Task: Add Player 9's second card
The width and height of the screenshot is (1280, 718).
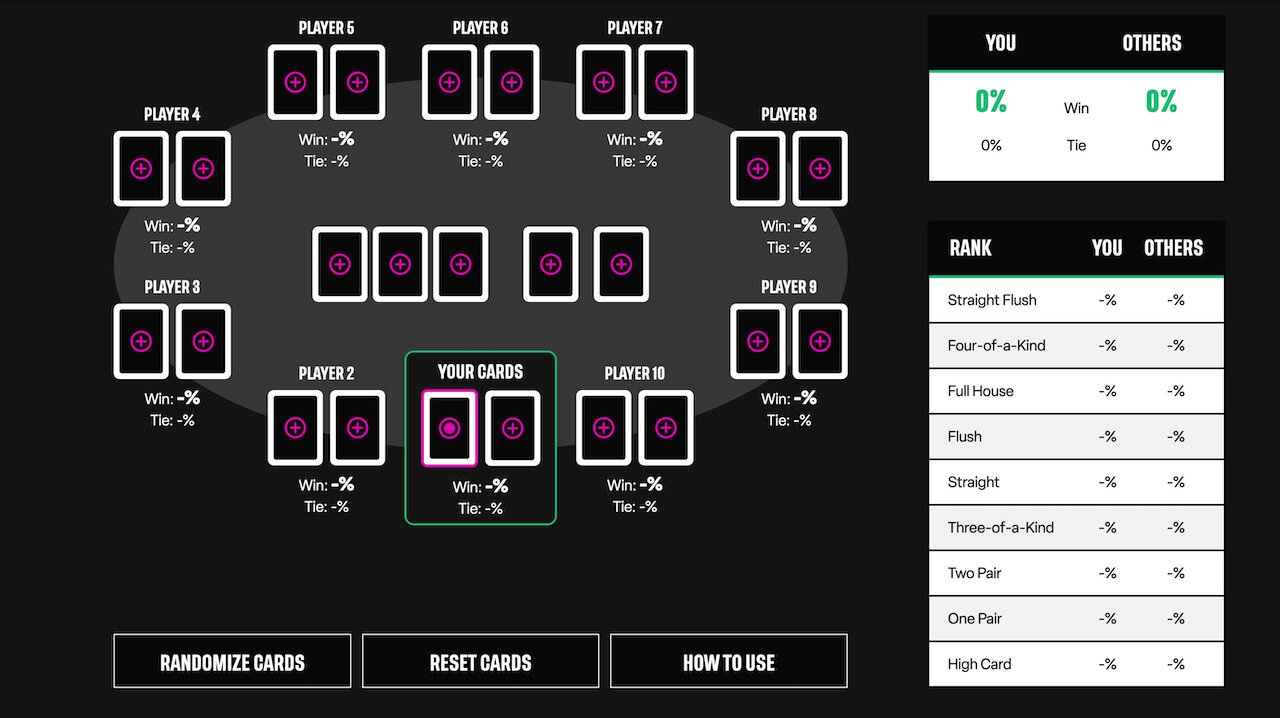Action: [819, 341]
